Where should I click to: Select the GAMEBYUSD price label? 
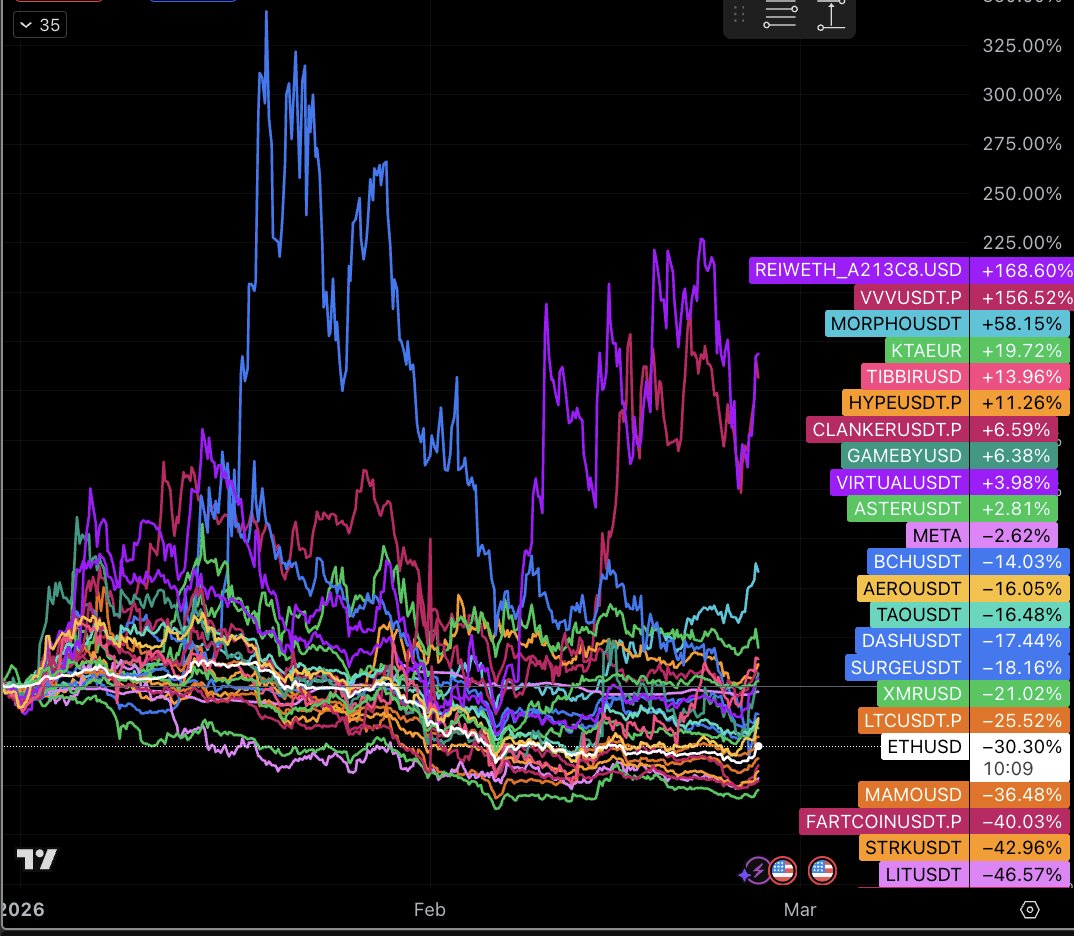coord(904,455)
